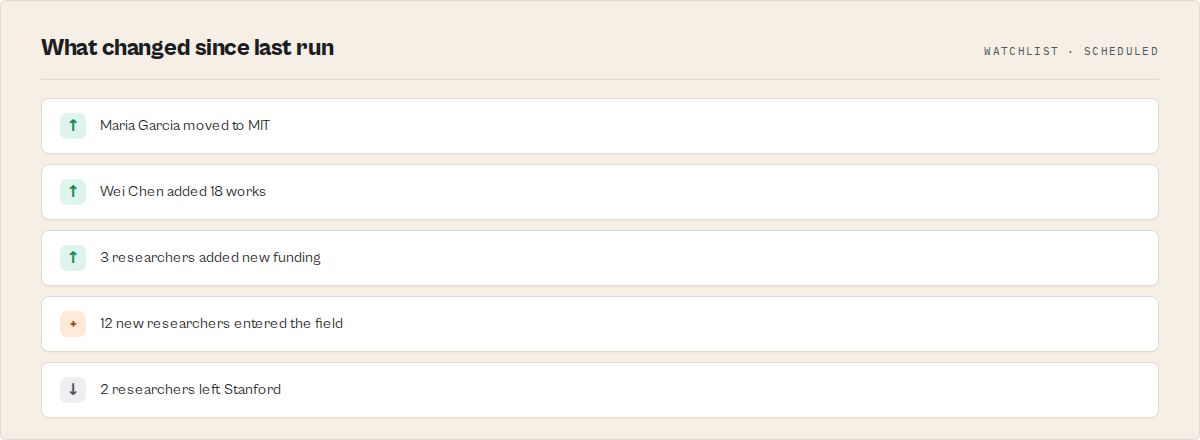Click the green up arrow beside Maria Garcia
Viewport: 1200px width, 440px height.
click(73, 126)
